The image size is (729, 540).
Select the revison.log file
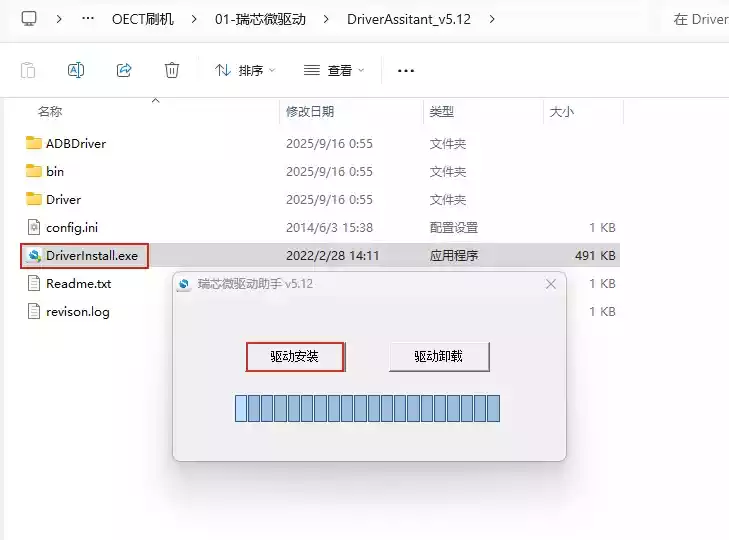tap(77, 311)
